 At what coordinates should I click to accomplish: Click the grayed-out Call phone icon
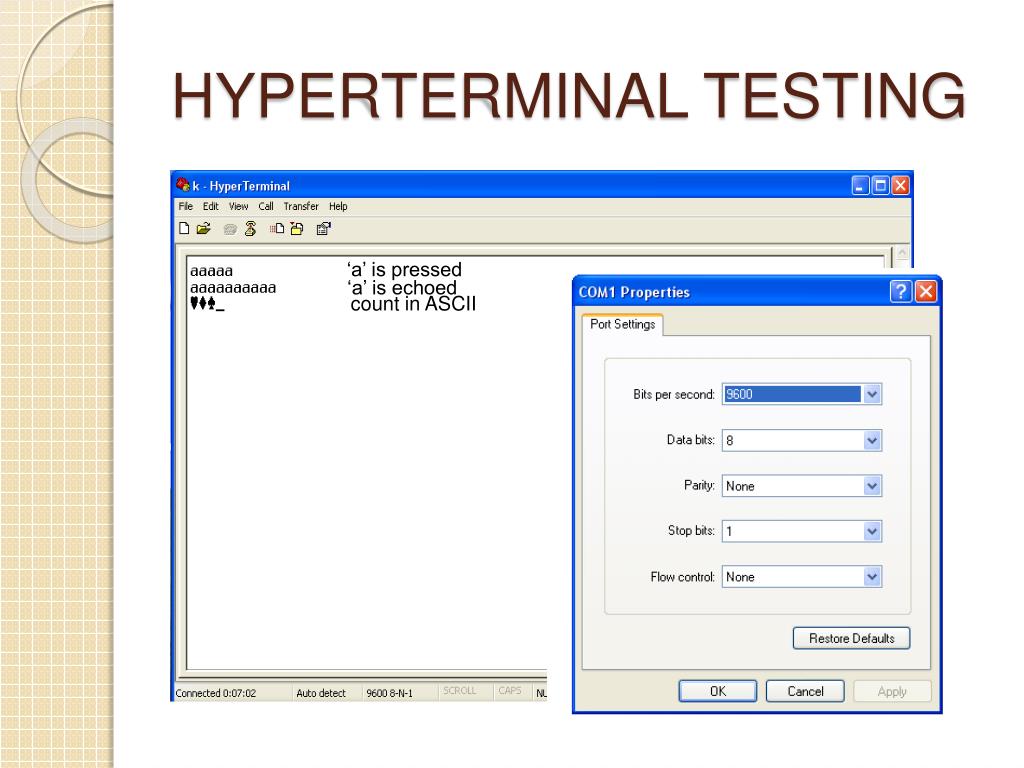pyautogui.click(x=231, y=228)
